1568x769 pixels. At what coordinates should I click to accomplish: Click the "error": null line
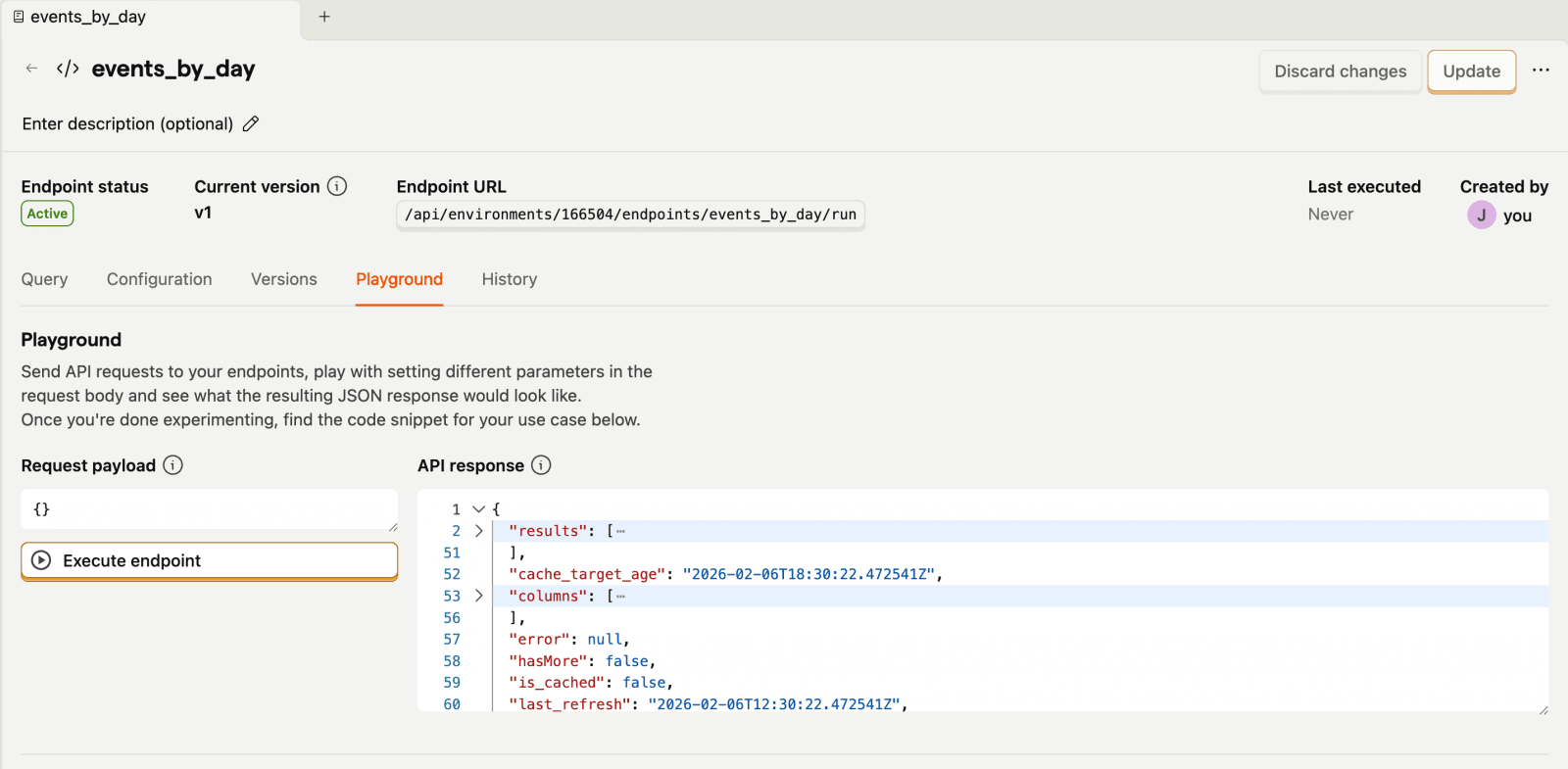pyautogui.click(x=569, y=640)
